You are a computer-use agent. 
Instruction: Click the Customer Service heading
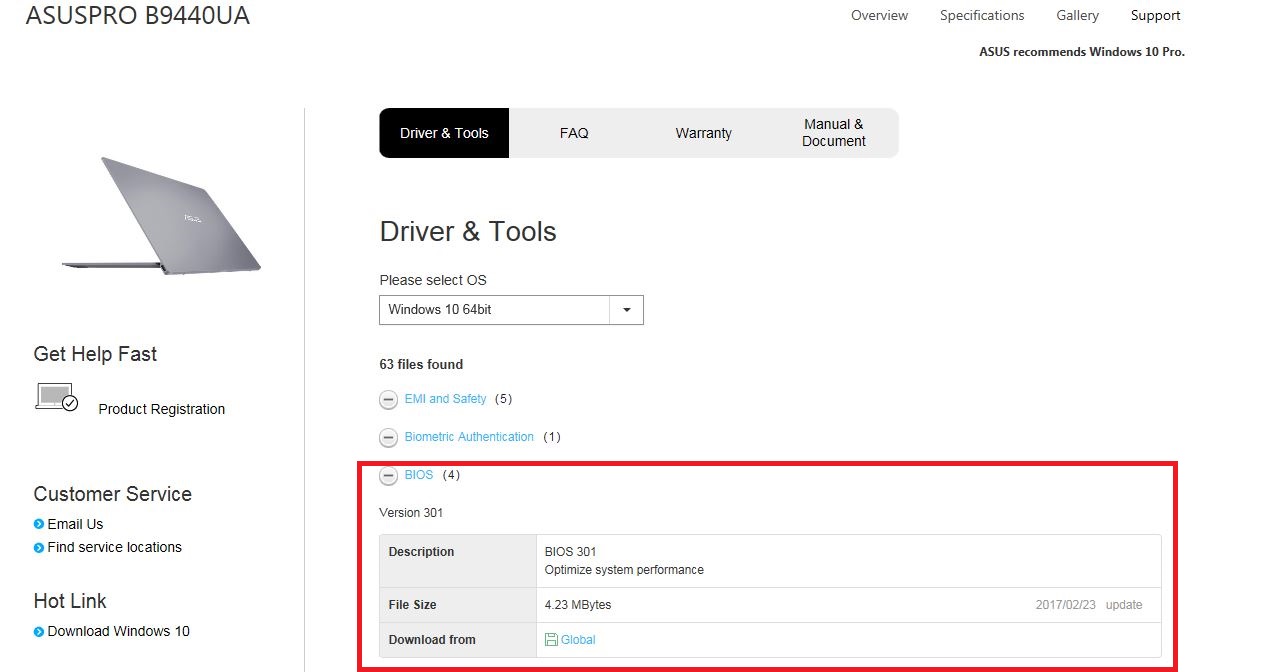pyautogui.click(x=113, y=494)
